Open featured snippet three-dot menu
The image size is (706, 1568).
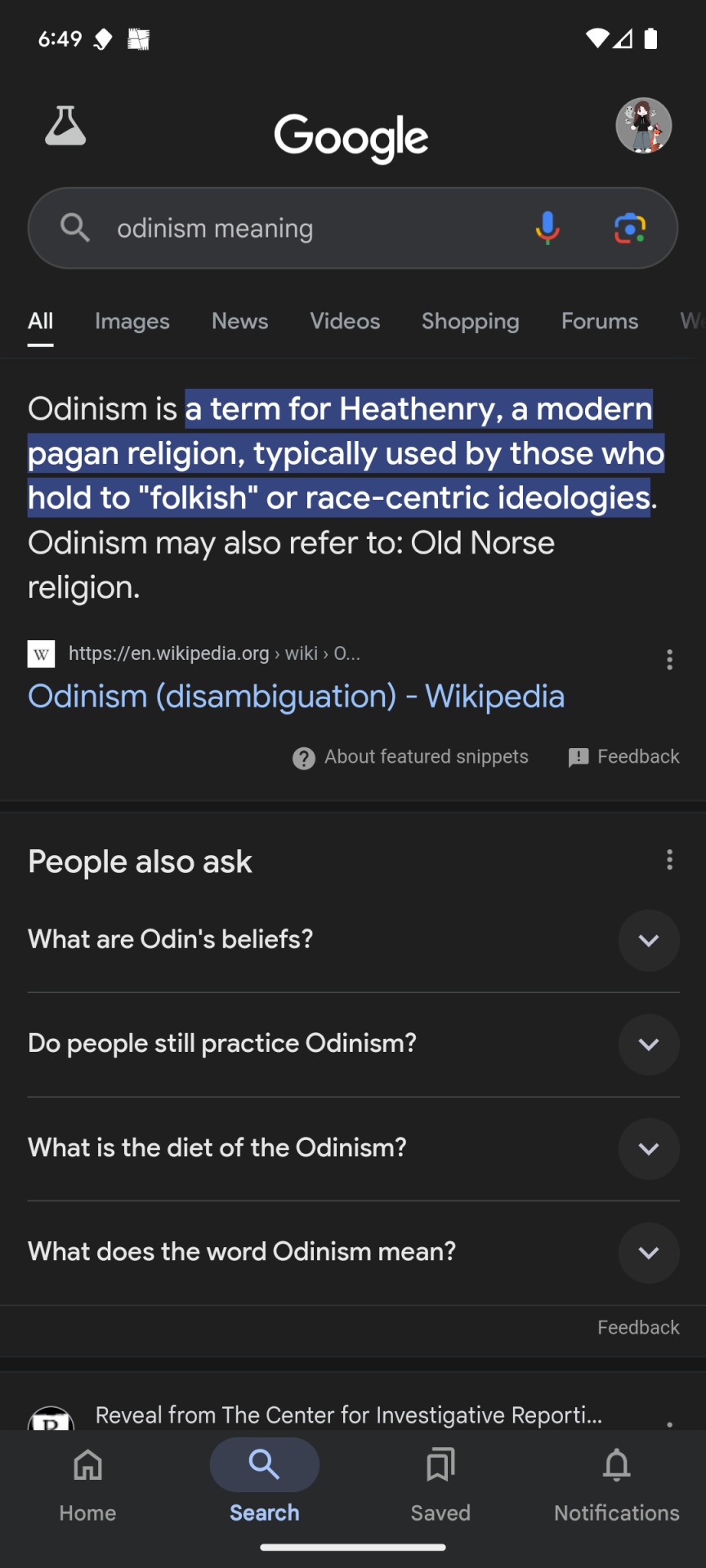(x=669, y=659)
